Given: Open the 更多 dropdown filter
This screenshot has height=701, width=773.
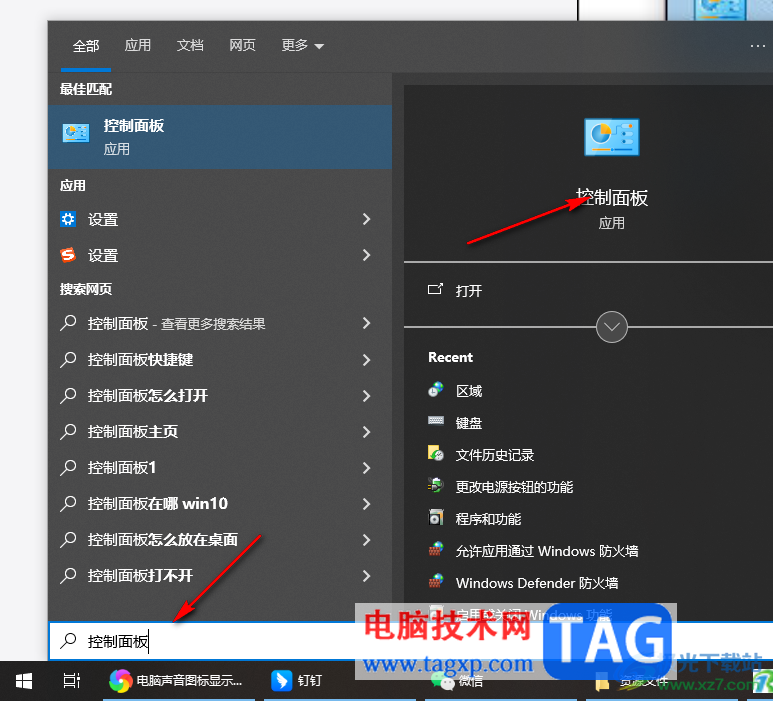Looking at the screenshot, I should [x=302, y=45].
